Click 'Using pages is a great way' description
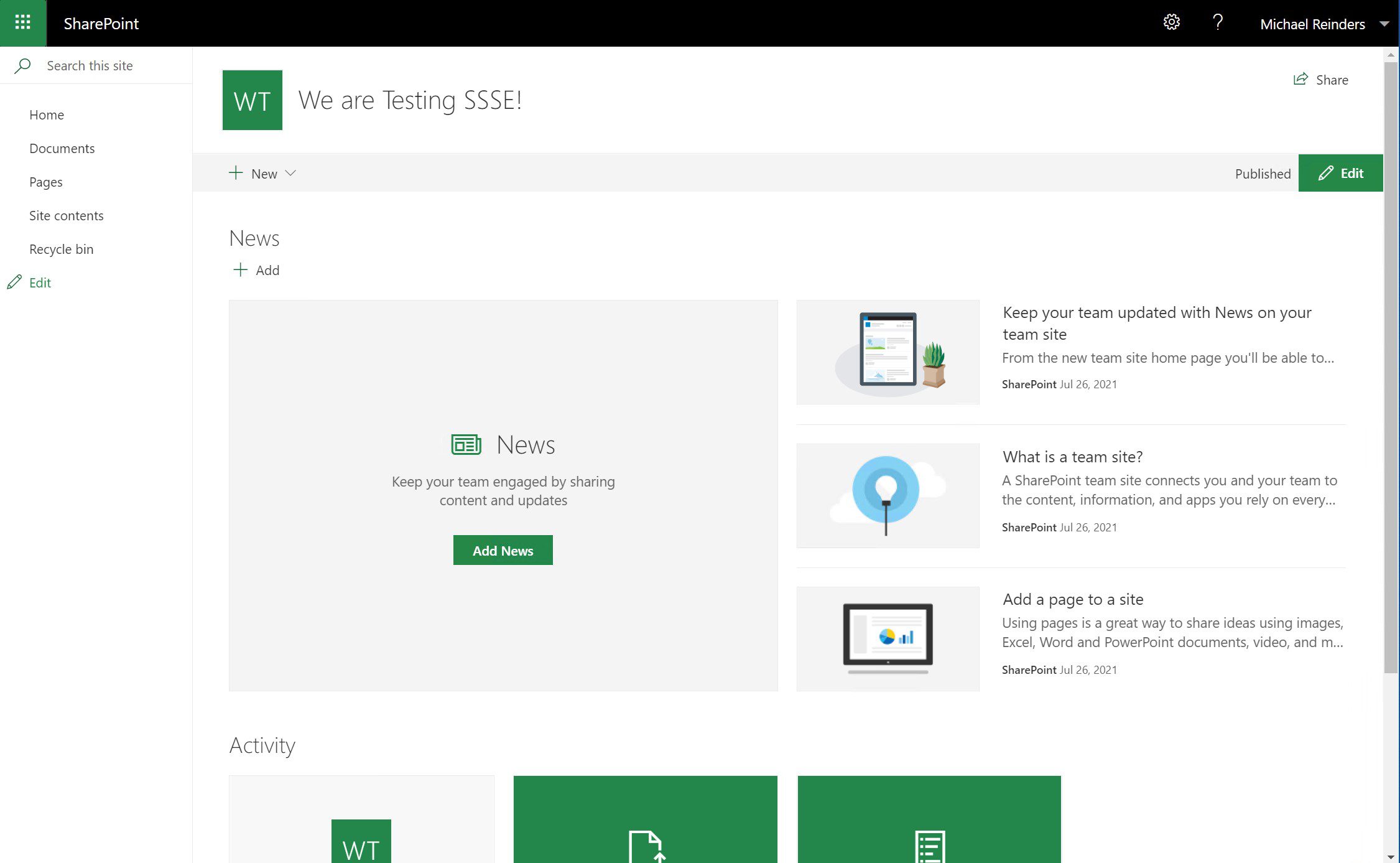The image size is (1400, 863). pos(1172,632)
